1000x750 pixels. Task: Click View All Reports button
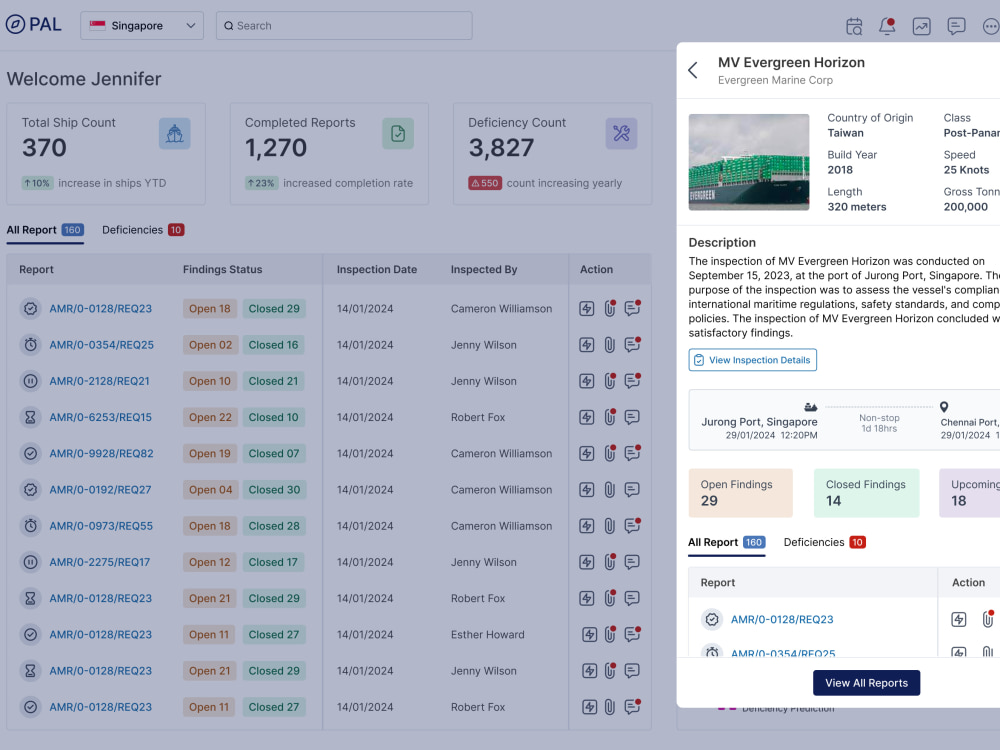point(866,683)
